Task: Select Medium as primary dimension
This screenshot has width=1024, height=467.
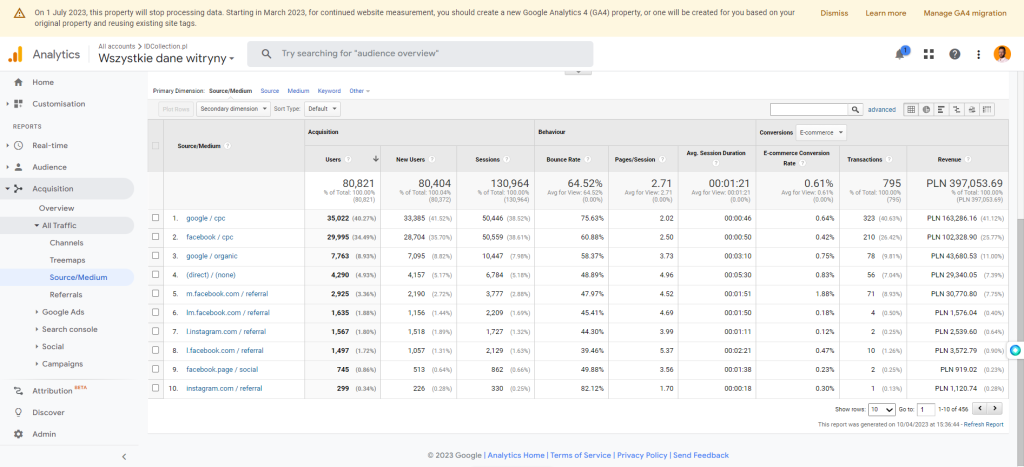Action: point(298,91)
